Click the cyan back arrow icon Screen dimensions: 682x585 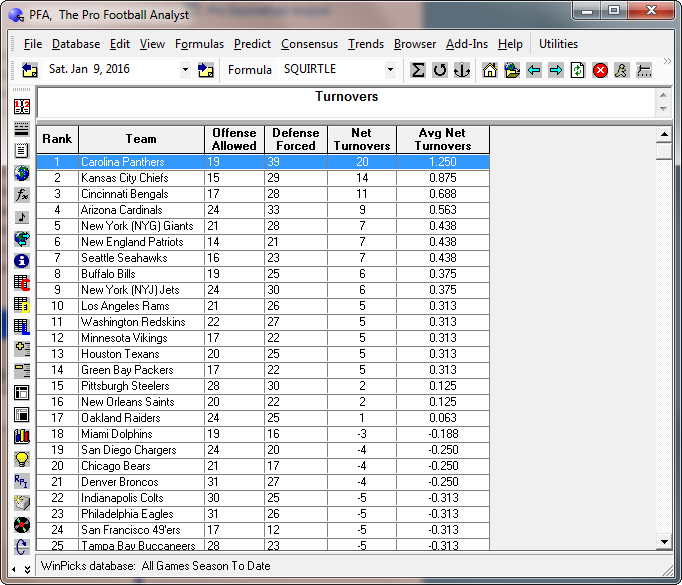(534, 70)
